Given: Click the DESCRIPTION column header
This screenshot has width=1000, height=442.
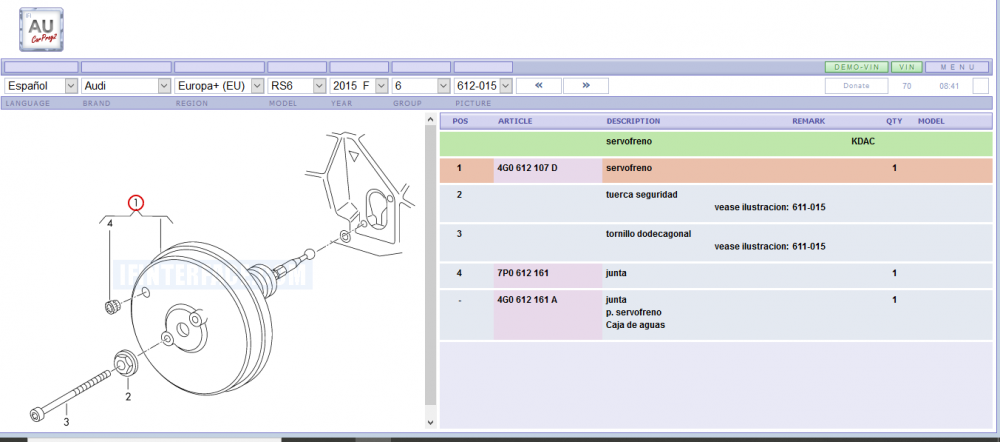Looking at the screenshot, I should [x=633, y=121].
